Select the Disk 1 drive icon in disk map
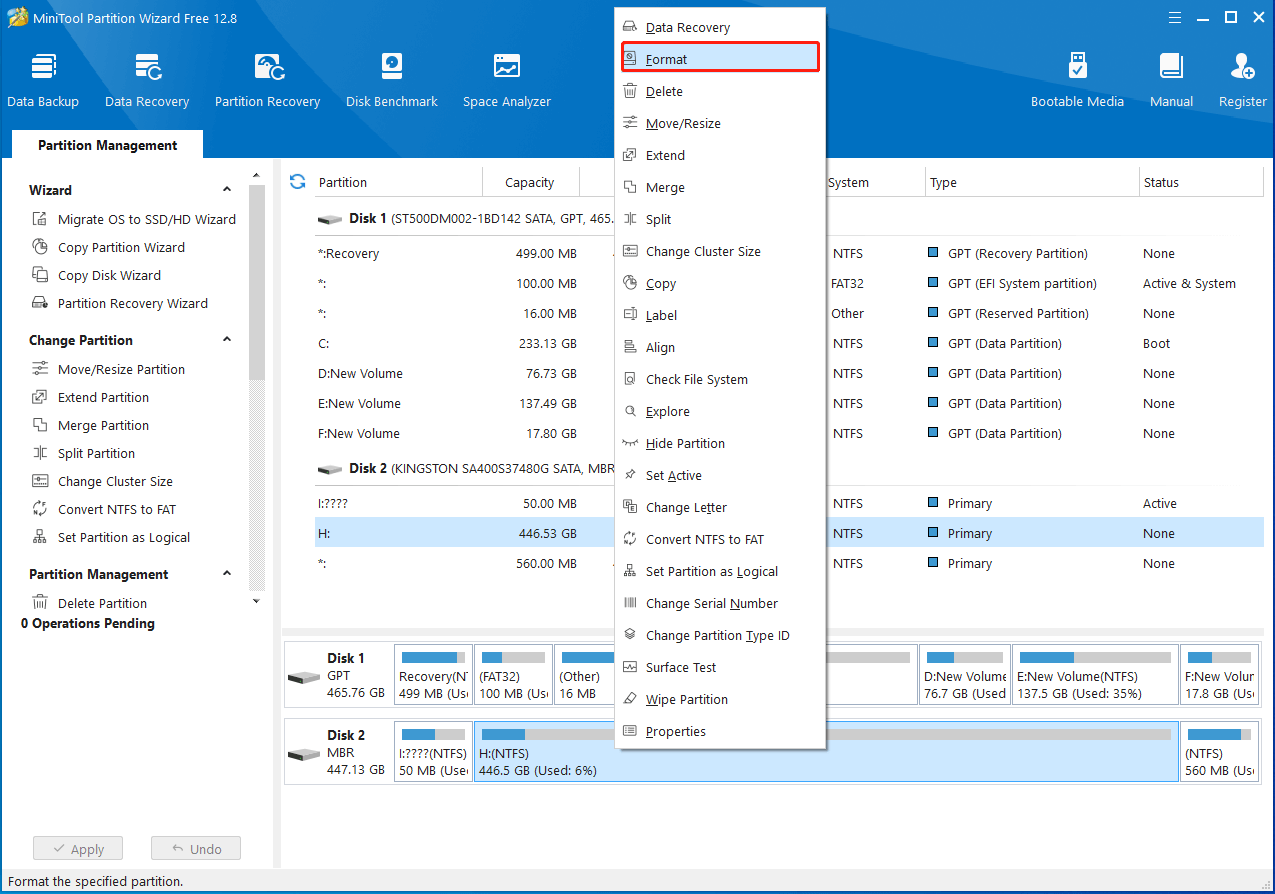This screenshot has width=1275, height=894. coord(304,676)
